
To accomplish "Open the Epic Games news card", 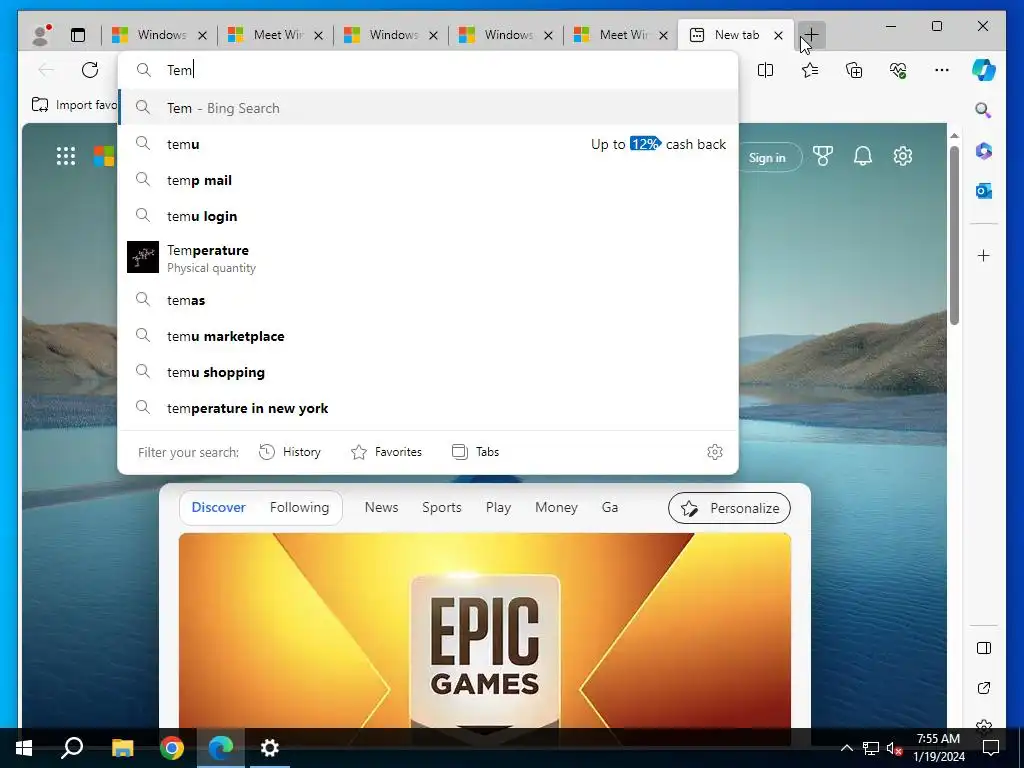I will [x=485, y=630].
